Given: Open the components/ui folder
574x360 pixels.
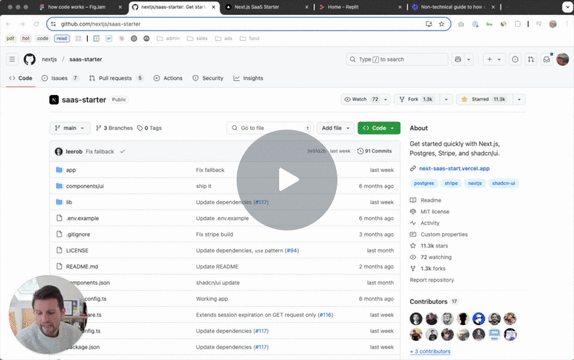Looking at the screenshot, I should coord(85,186).
